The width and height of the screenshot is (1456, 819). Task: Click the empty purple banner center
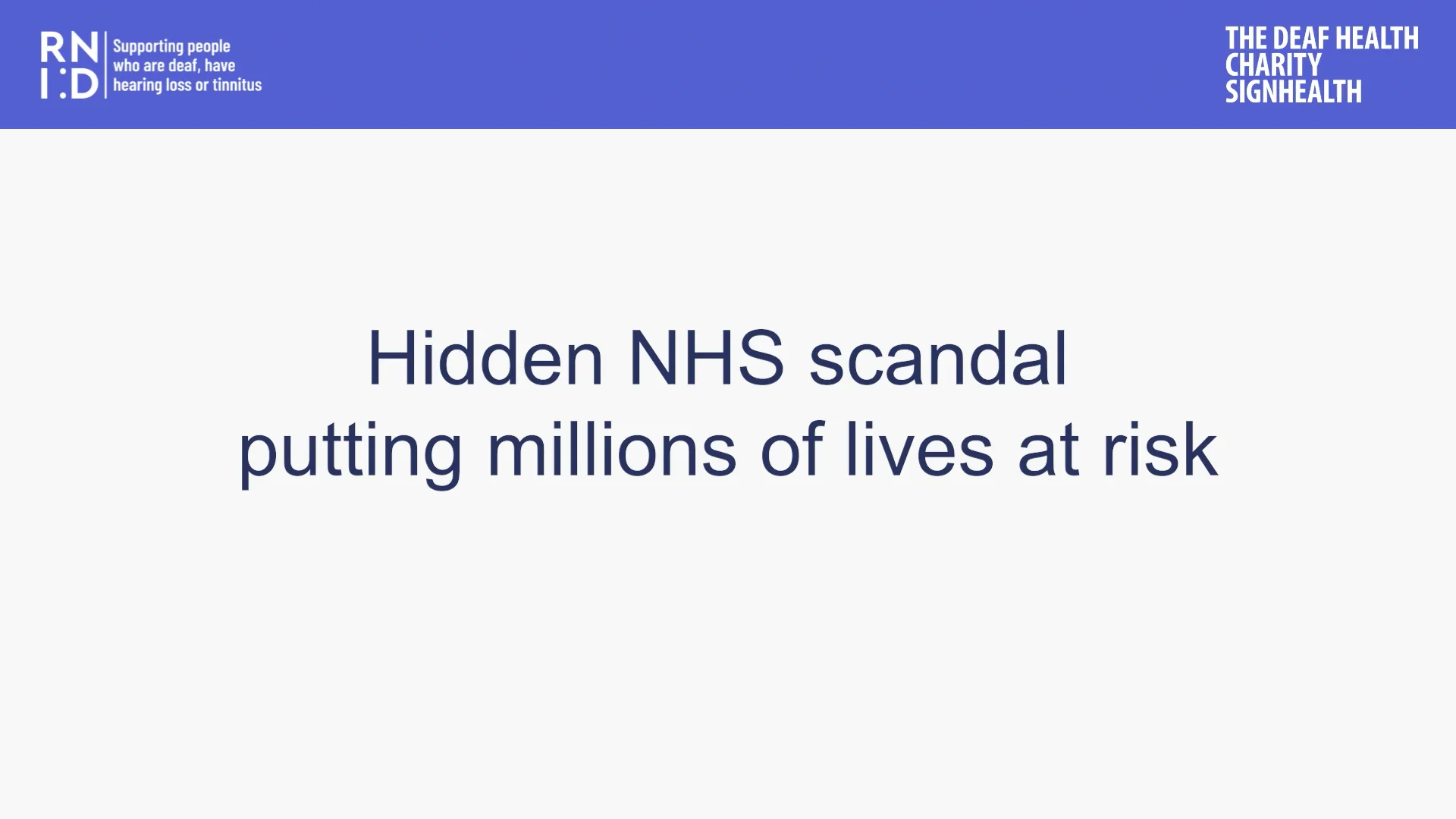728,64
